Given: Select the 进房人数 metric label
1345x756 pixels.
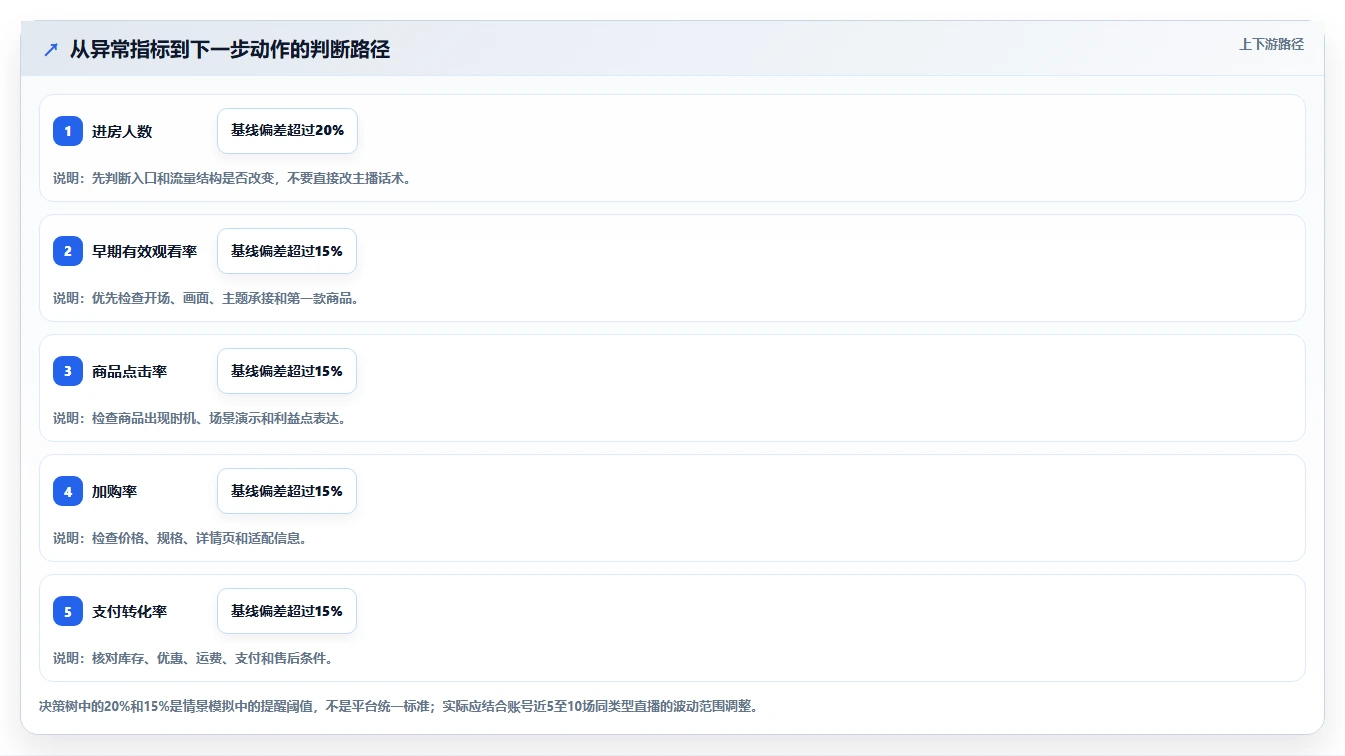Looking at the screenshot, I should click(x=122, y=131).
